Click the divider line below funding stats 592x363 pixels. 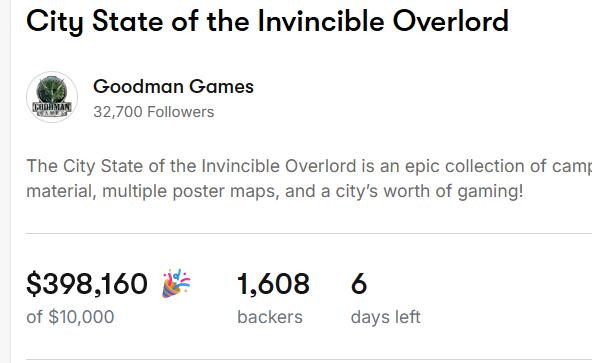pos(309,359)
